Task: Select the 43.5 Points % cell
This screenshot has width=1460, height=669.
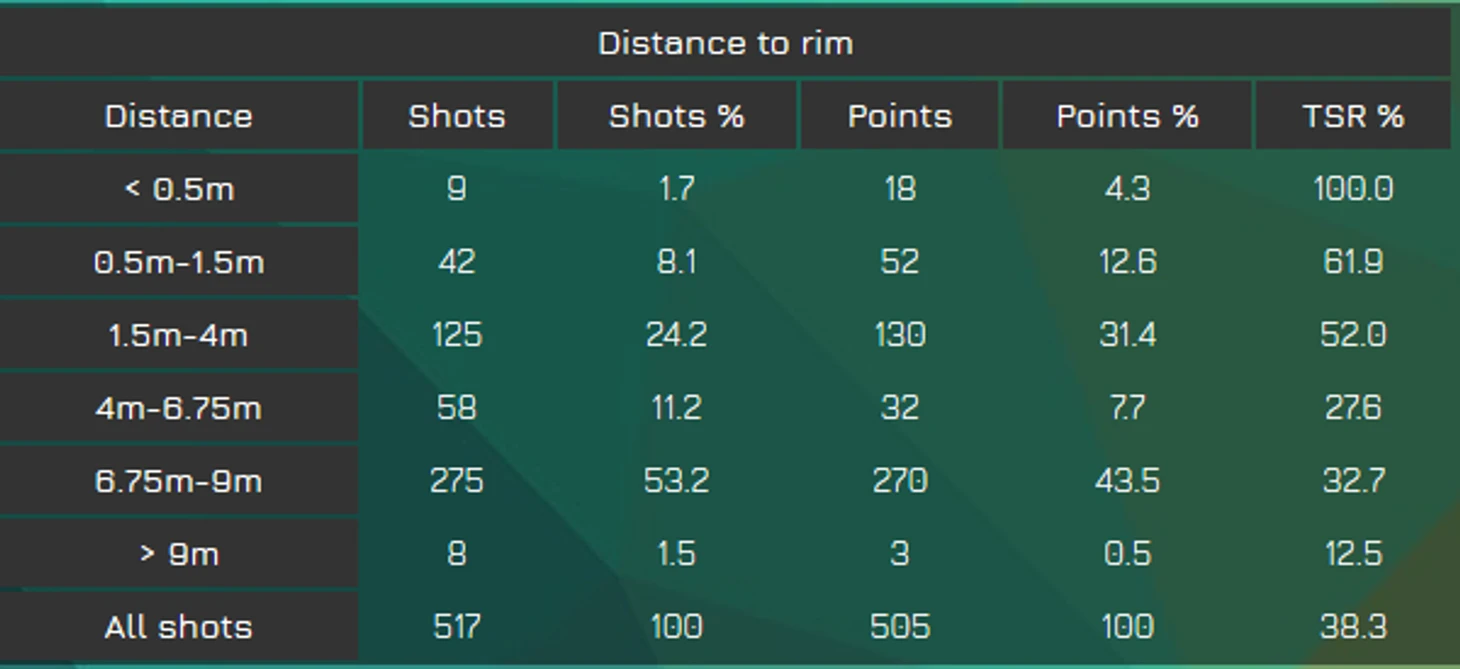Action: (x=1127, y=481)
